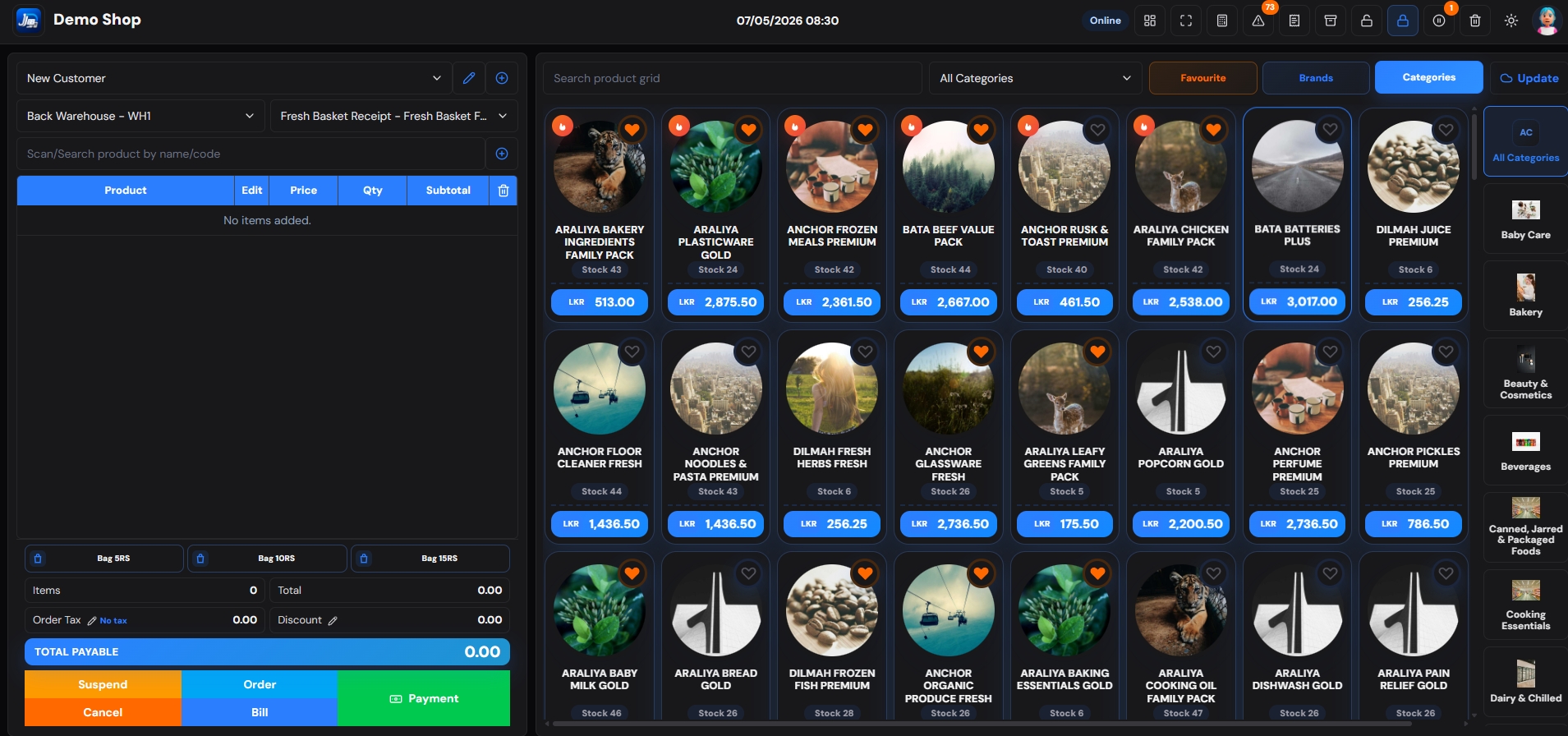Add a new customer with plus icon
1568x736 pixels.
coord(502,78)
